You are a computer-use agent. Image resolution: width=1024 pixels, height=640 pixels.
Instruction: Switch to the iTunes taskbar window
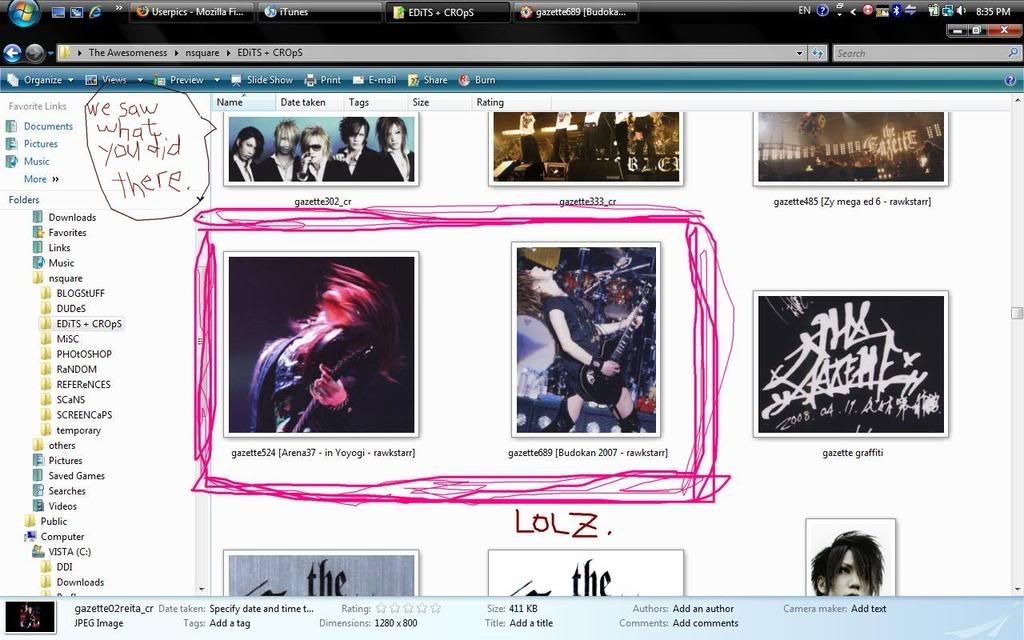pyautogui.click(x=319, y=12)
